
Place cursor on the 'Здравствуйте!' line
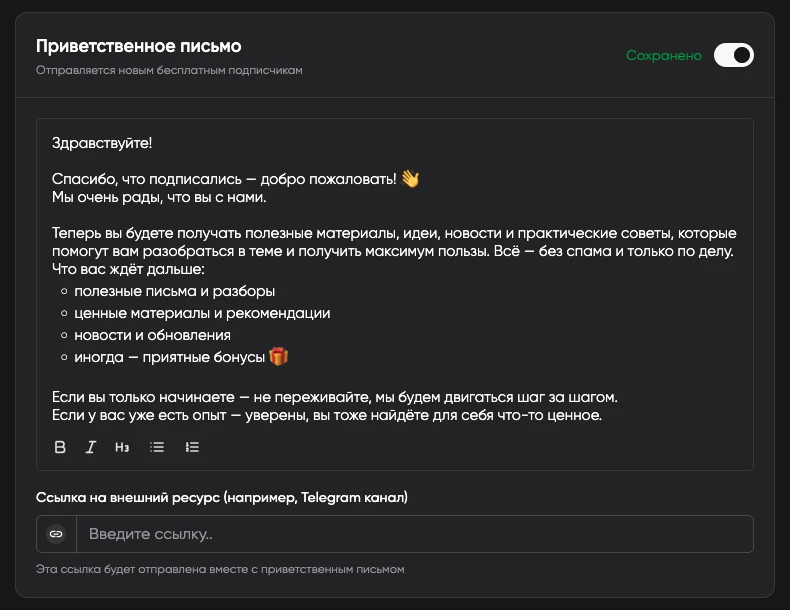[102, 143]
